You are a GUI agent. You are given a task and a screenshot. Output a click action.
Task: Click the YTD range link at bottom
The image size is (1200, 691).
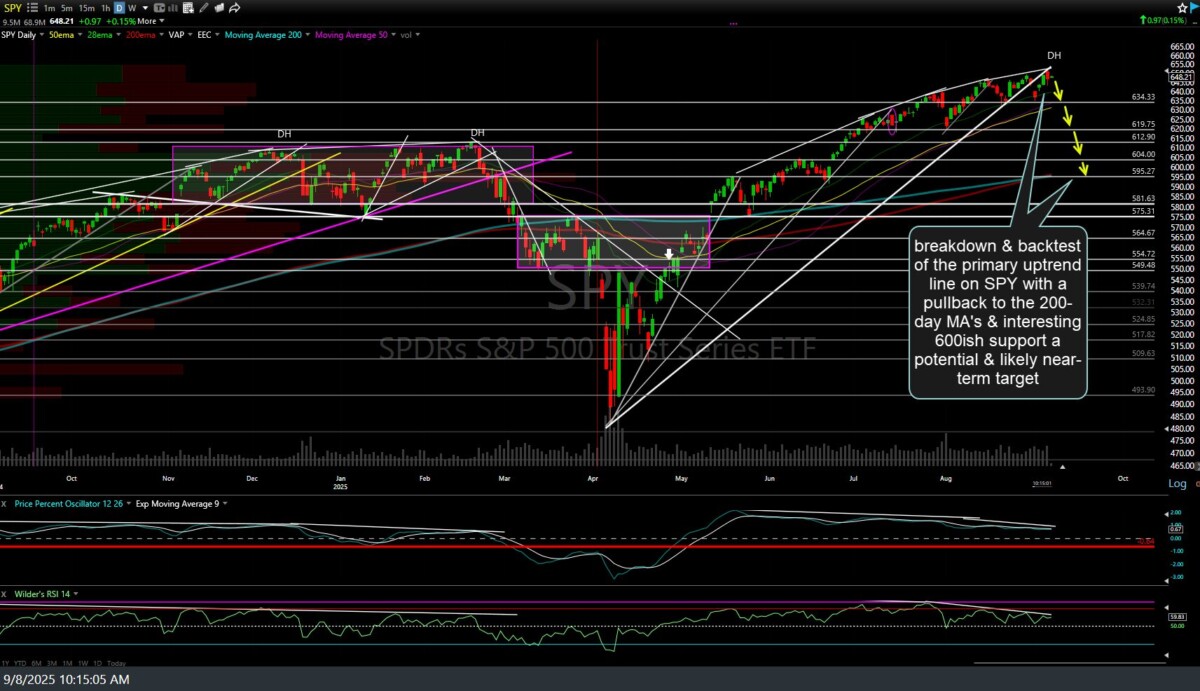pyautogui.click(x=21, y=662)
